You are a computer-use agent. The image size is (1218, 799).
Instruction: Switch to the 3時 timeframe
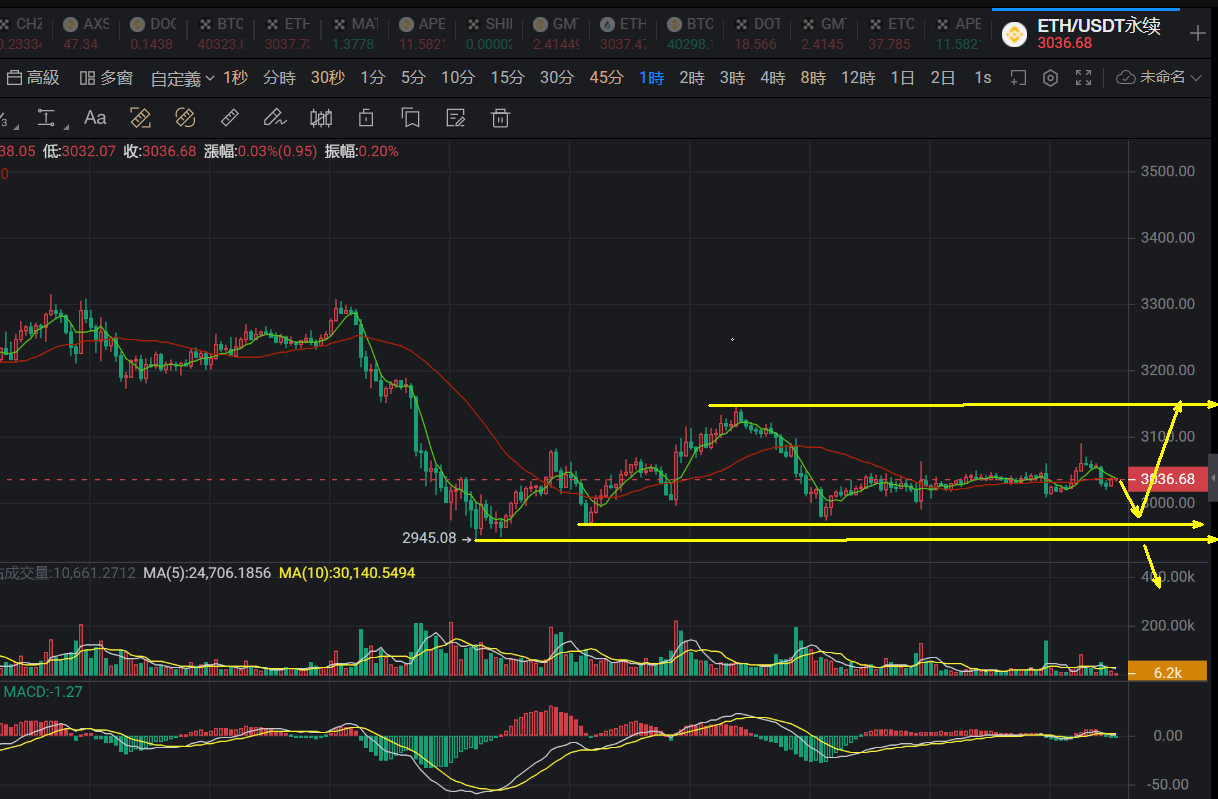pyautogui.click(x=732, y=77)
